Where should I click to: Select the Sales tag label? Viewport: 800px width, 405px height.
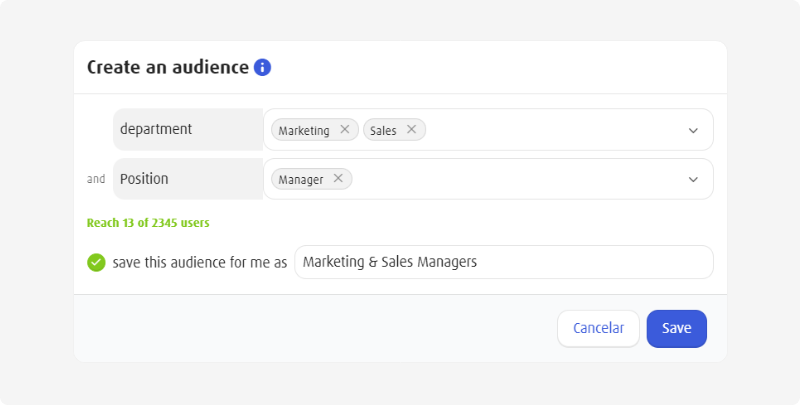tap(383, 130)
